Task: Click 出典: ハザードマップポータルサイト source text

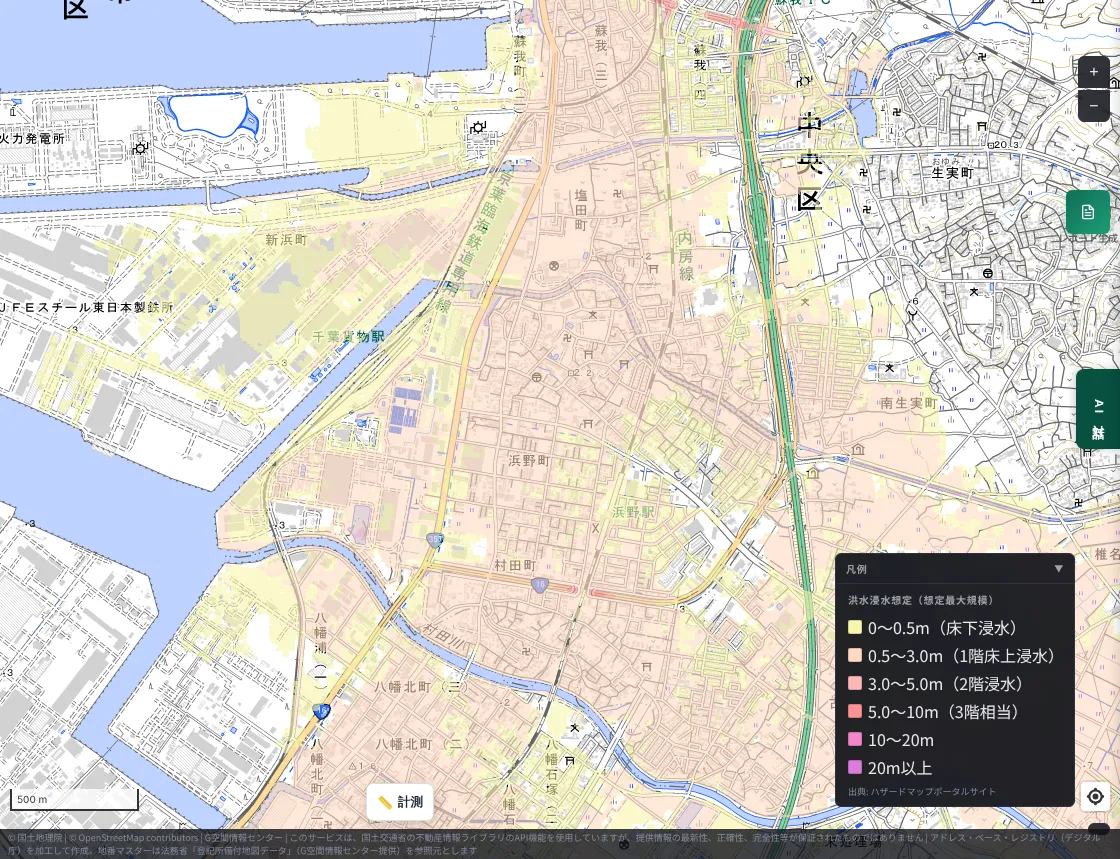Action: 921,791
